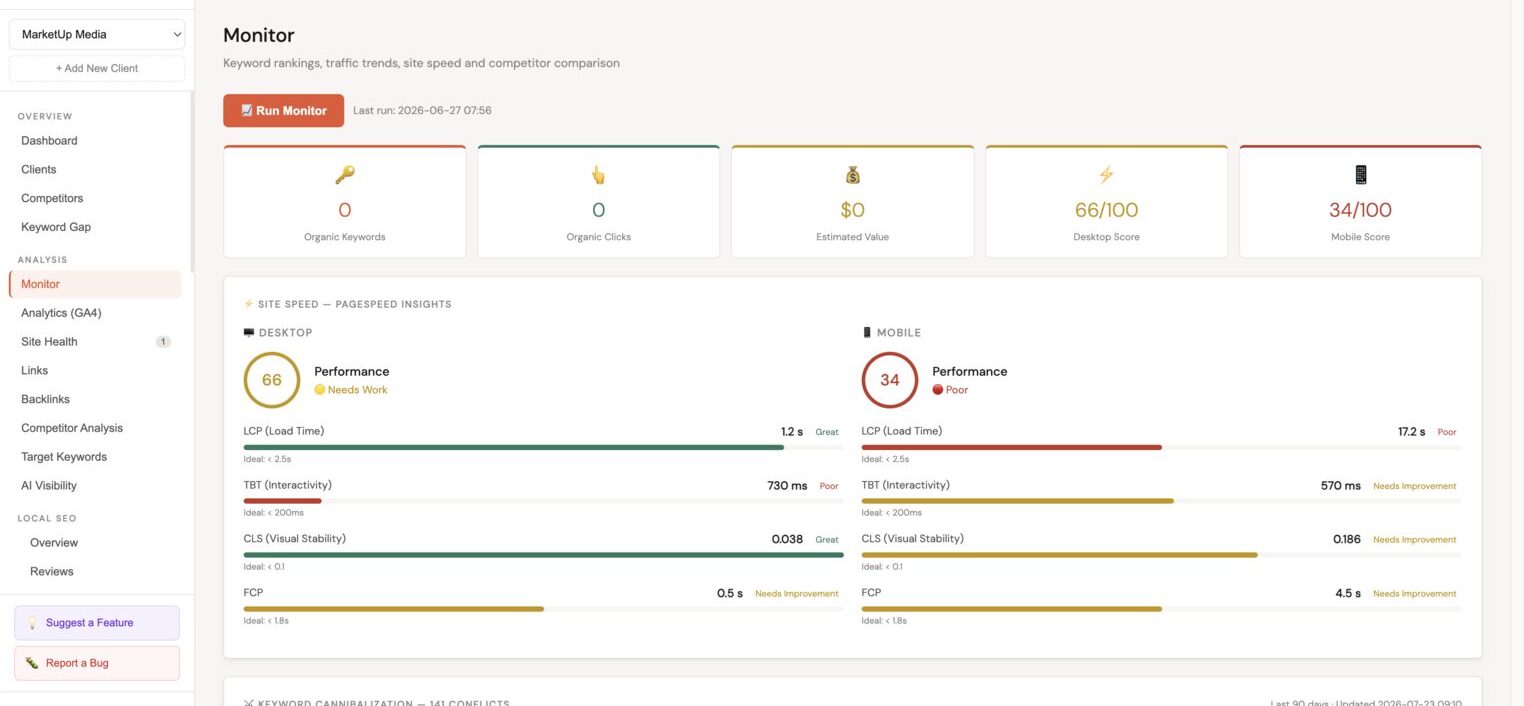1524x706 pixels.
Task: Click the desktop LCP green progress bar
Action: point(513,447)
